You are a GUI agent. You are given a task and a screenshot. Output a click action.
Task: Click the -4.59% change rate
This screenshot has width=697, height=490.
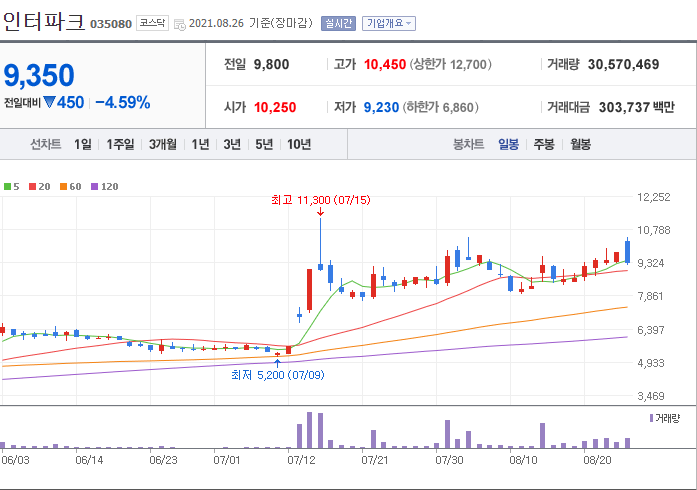point(123,103)
